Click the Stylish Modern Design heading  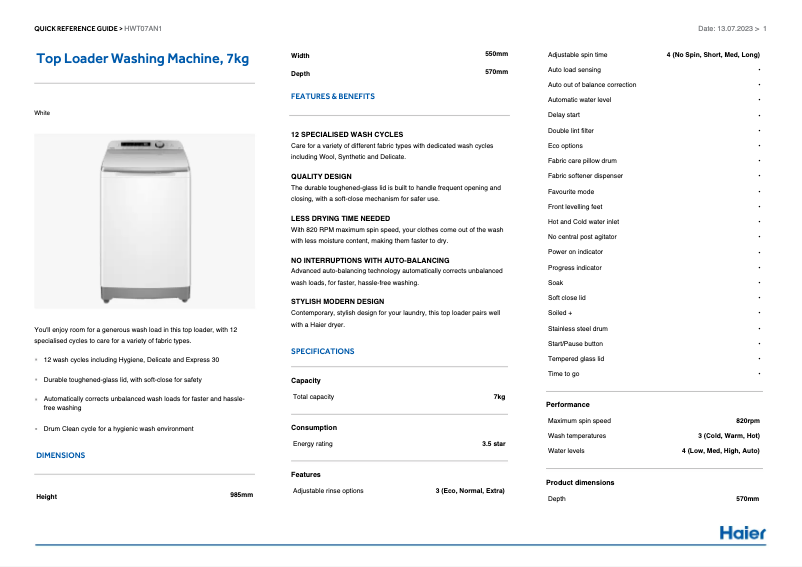(337, 301)
